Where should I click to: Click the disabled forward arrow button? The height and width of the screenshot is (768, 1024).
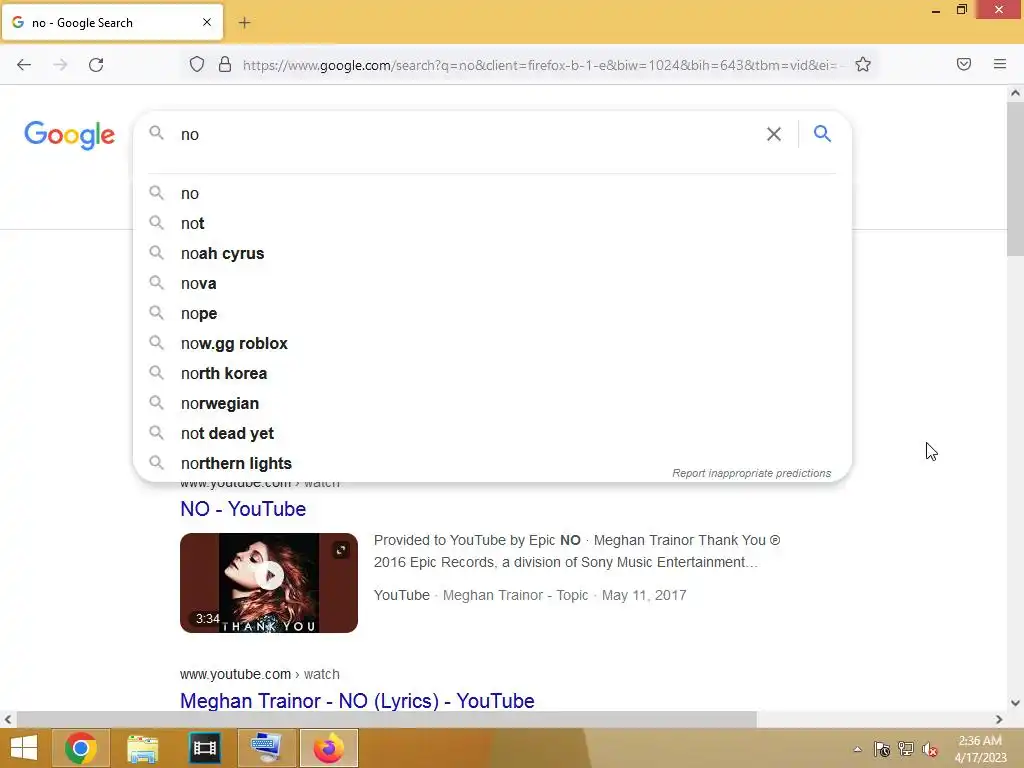60,65
